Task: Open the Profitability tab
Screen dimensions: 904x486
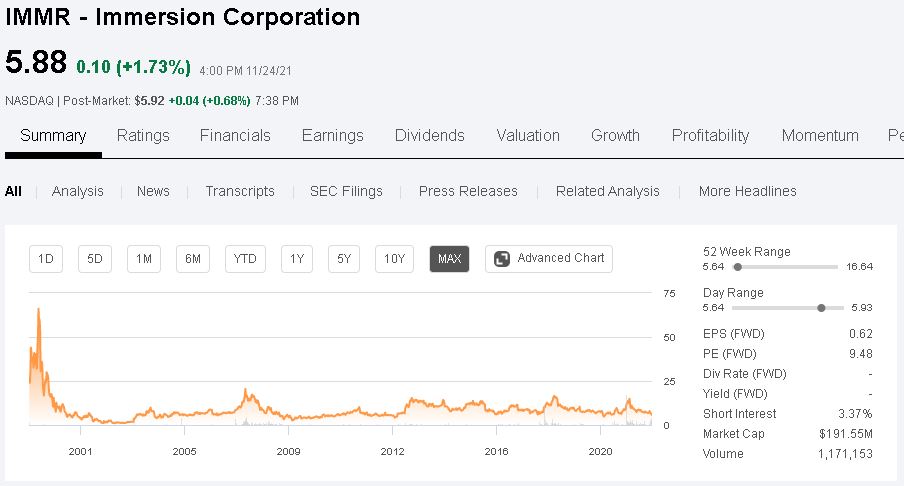Action: (x=710, y=135)
